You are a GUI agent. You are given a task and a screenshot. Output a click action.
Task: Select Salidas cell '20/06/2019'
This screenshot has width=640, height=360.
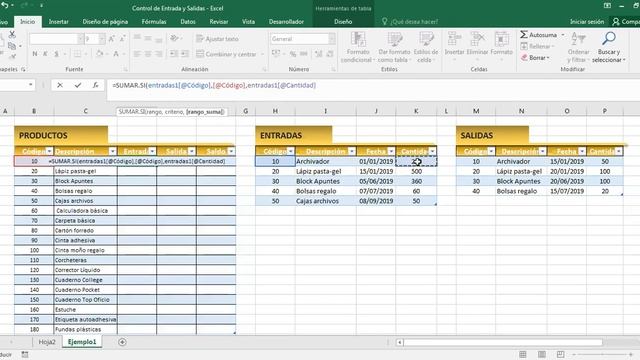pos(567,181)
